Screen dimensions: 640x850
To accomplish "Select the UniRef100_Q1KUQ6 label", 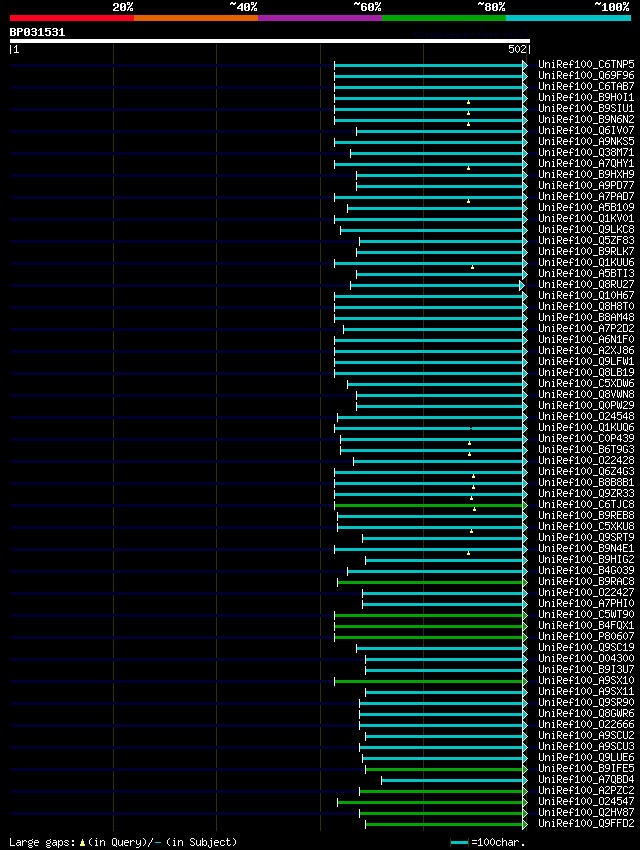I will point(586,428).
